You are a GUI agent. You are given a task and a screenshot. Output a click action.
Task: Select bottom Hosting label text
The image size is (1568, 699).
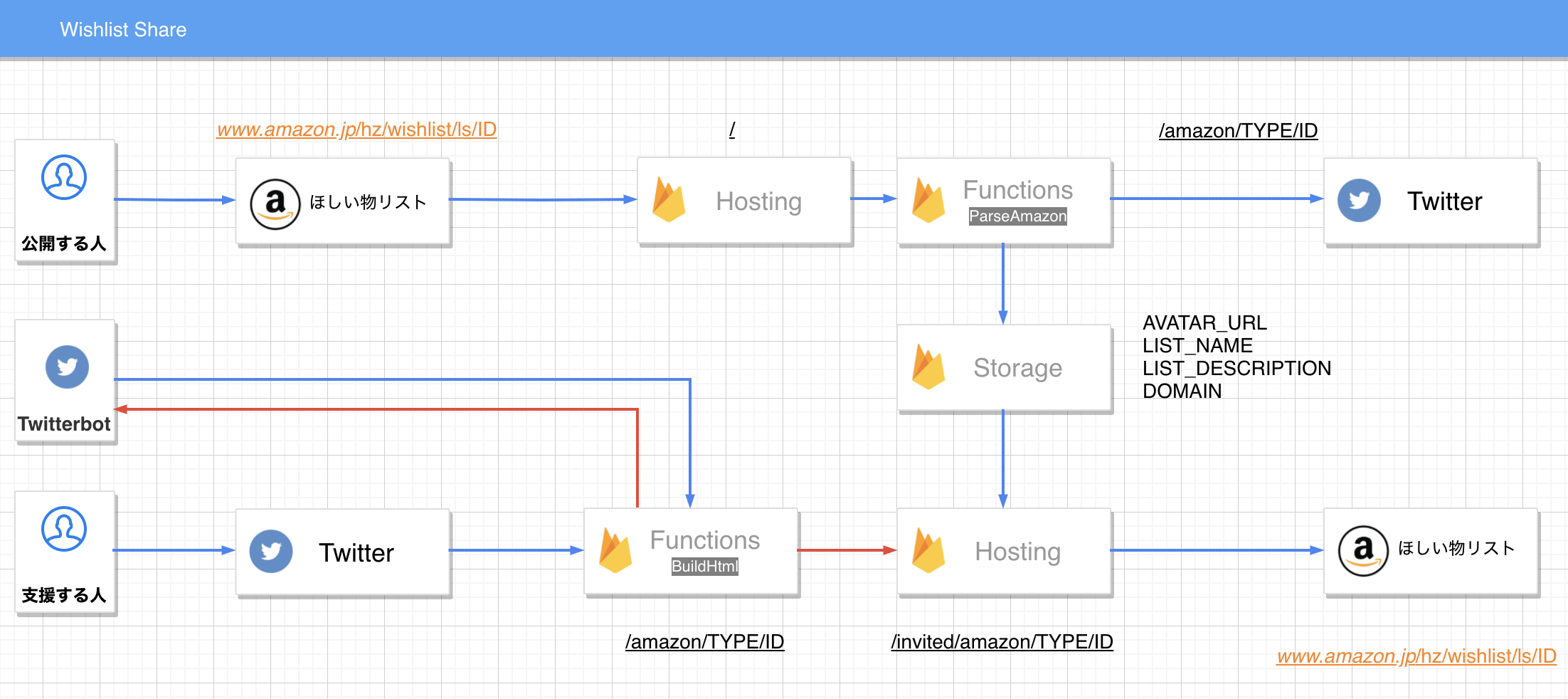tap(1018, 552)
